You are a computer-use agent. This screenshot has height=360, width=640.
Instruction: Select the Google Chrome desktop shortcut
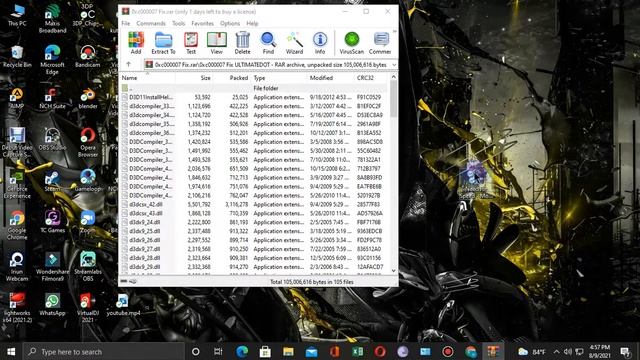(17, 225)
